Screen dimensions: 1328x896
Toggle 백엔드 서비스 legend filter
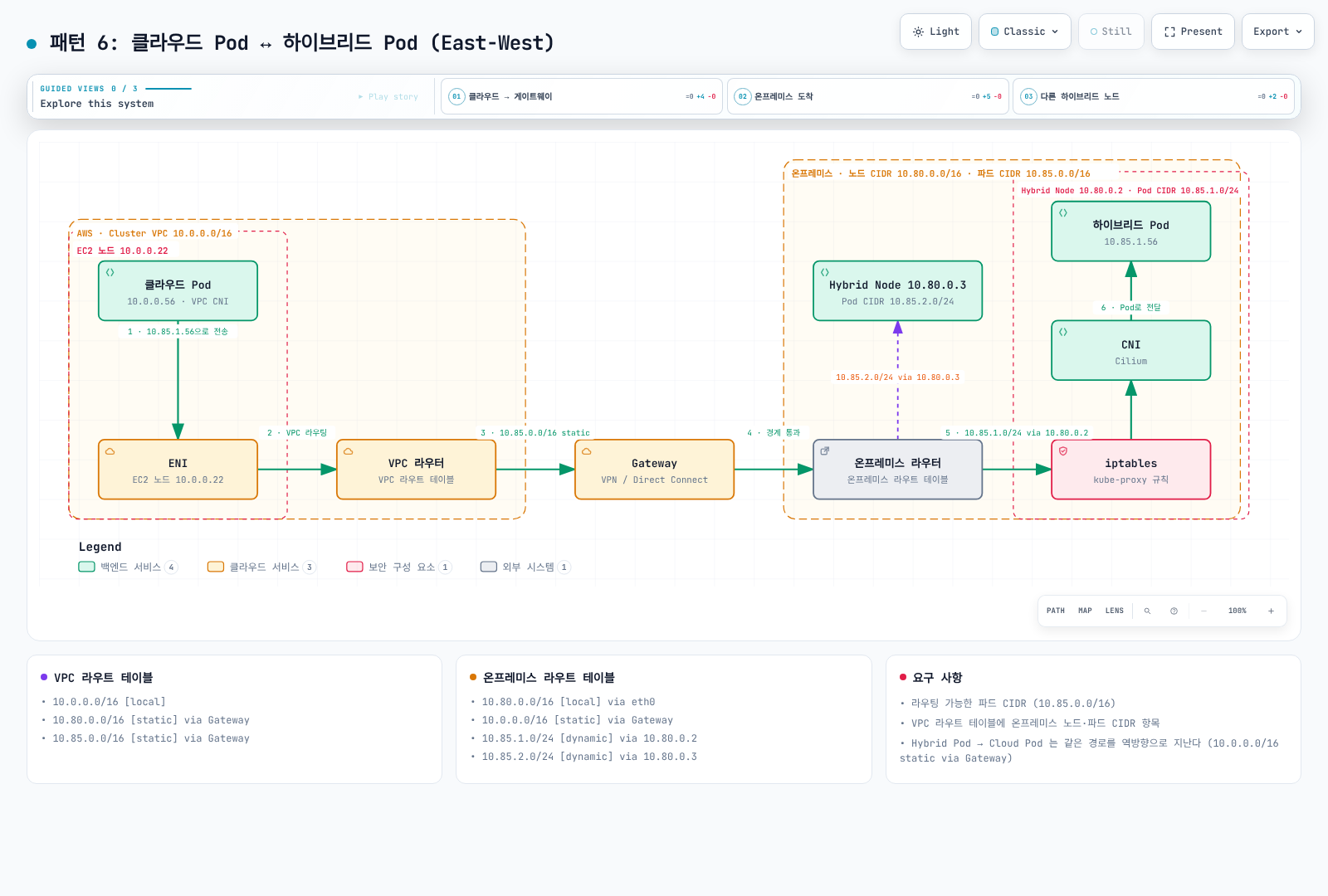click(x=128, y=567)
